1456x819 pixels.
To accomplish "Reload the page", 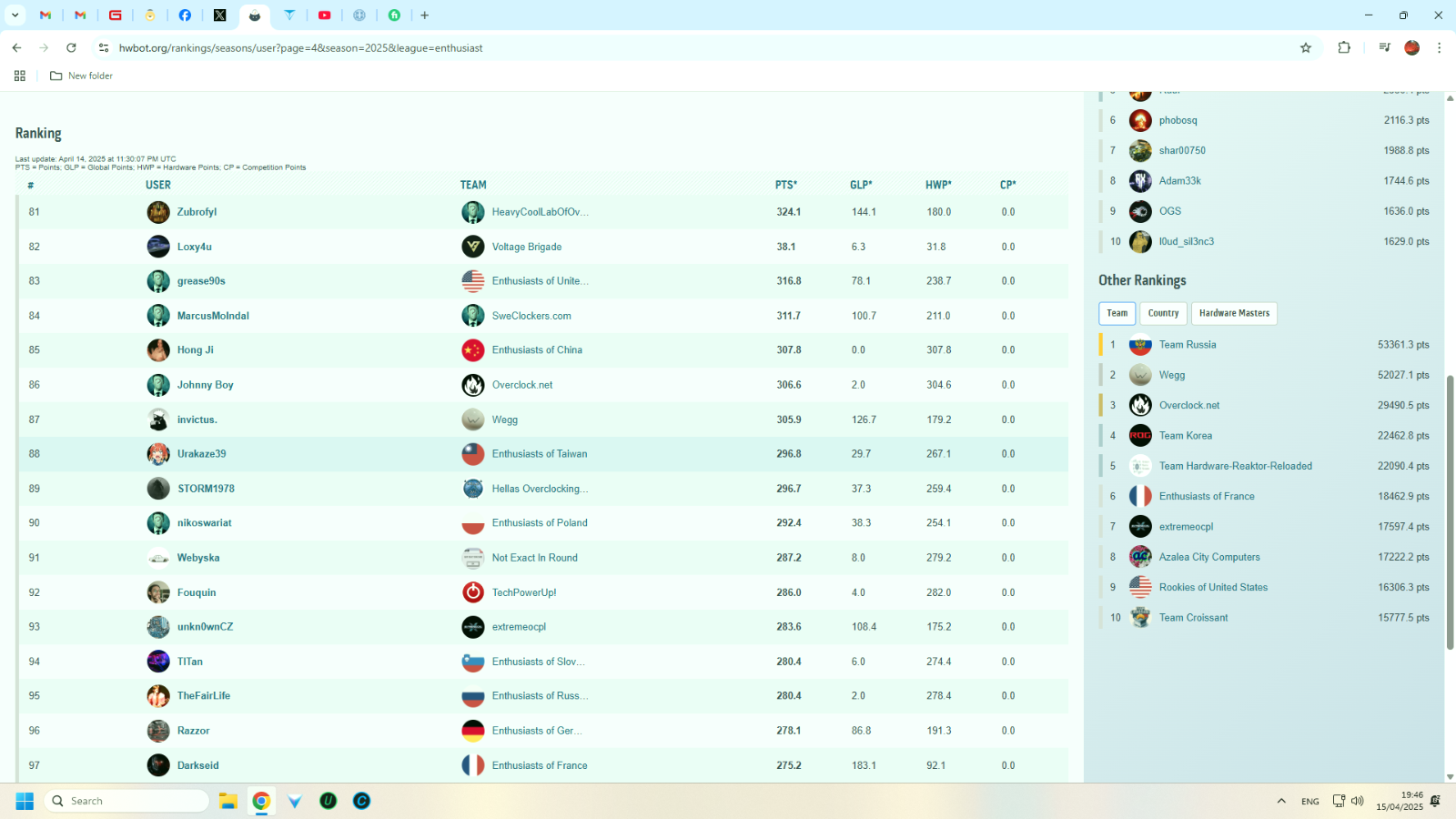I will [x=71, y=47].
